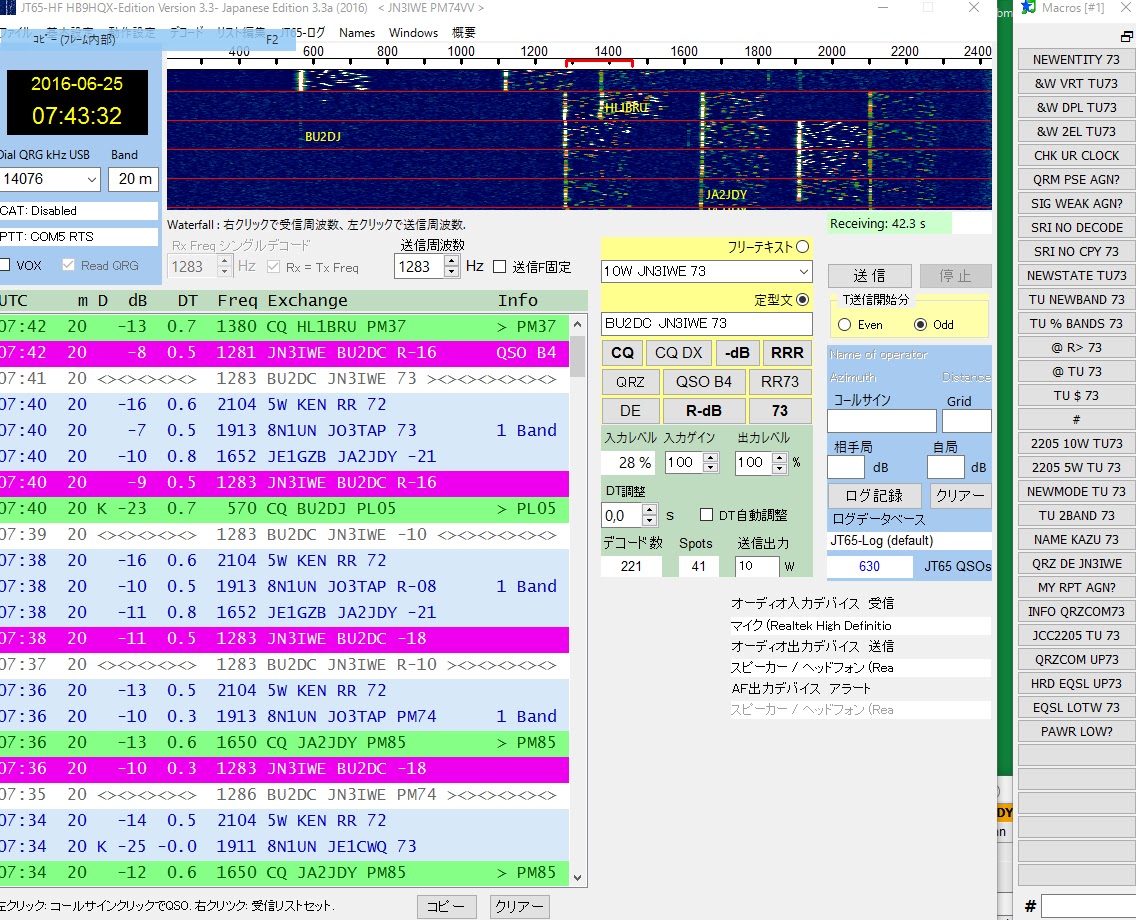The width and height of the screenshot is (1136, 920).
Task: Toggle the 送信F固定 checkbox
Action: click(x=499, y=267)
